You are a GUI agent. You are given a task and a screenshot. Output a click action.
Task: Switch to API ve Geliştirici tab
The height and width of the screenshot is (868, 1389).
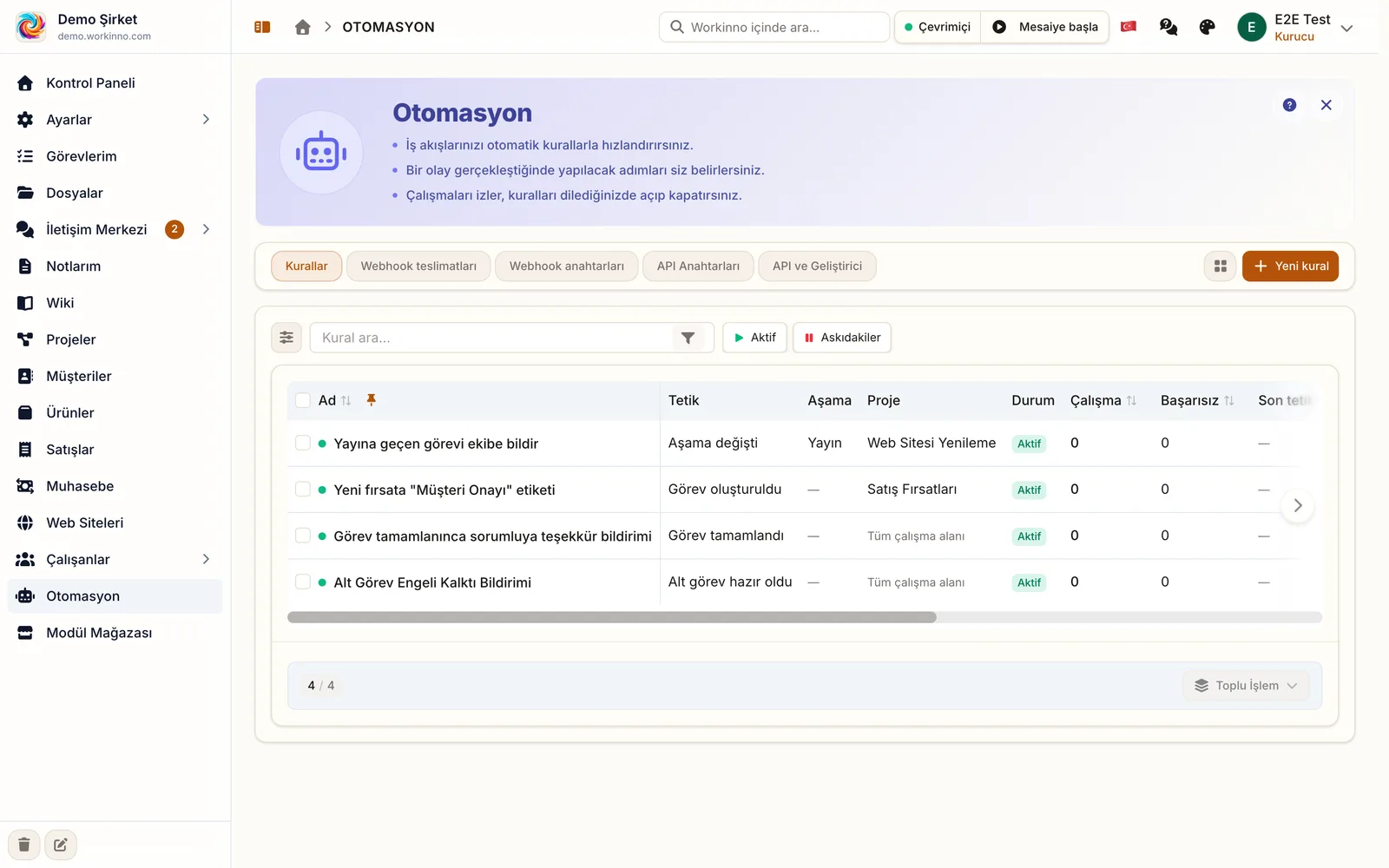(817, 266)
